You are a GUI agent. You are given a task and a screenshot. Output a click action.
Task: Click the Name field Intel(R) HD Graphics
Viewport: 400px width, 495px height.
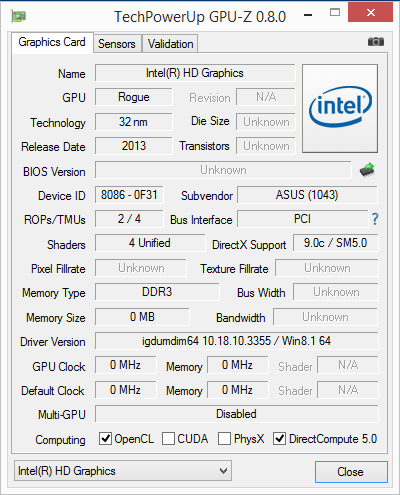(195, 73)
